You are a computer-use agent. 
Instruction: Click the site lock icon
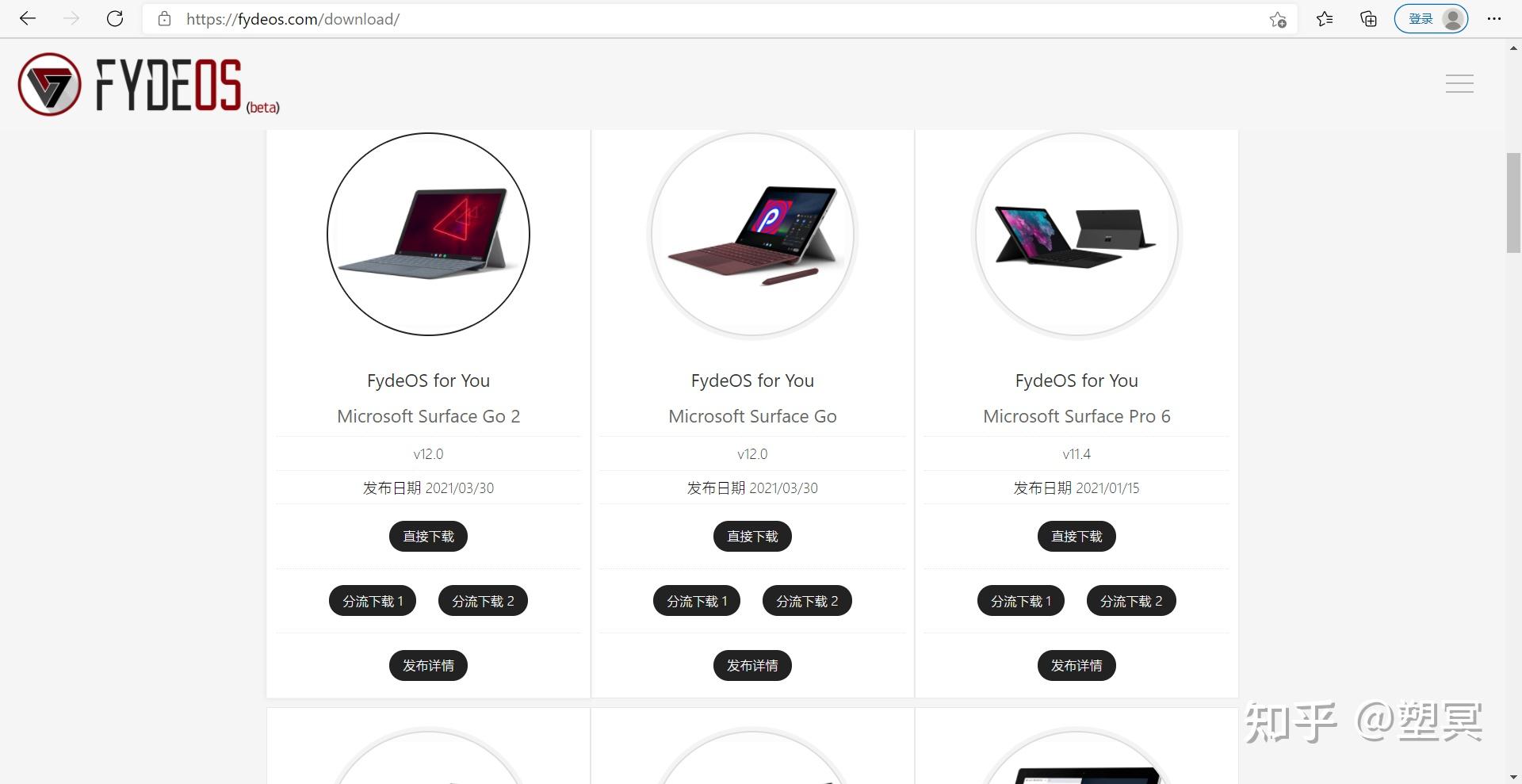click(x=165, y=19)
